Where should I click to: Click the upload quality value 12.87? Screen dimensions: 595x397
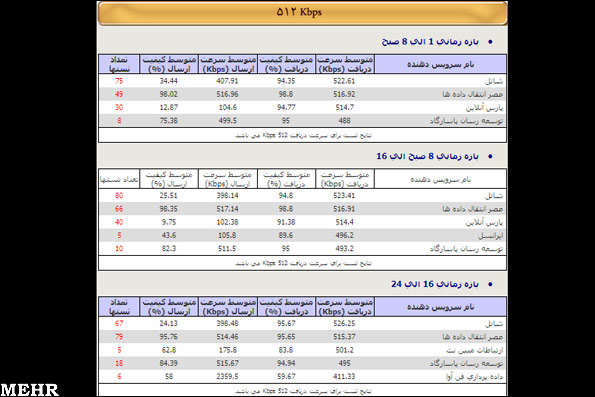(168, 107)
